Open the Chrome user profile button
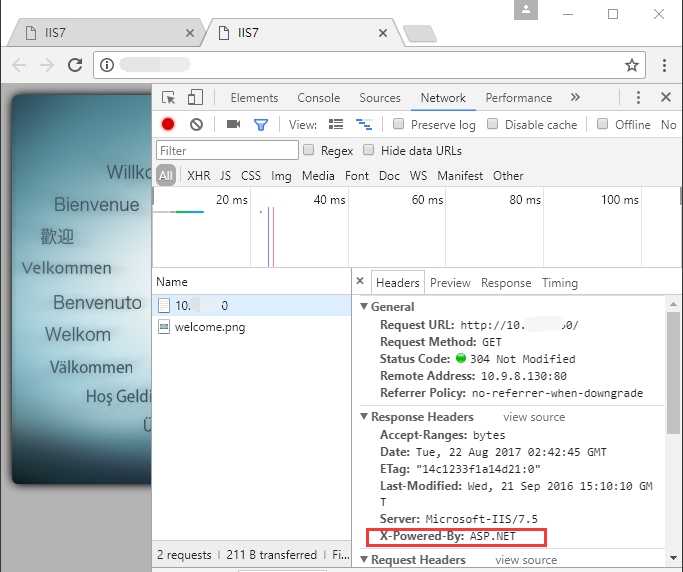Screen dimensions: 683x572 point(526,10)
